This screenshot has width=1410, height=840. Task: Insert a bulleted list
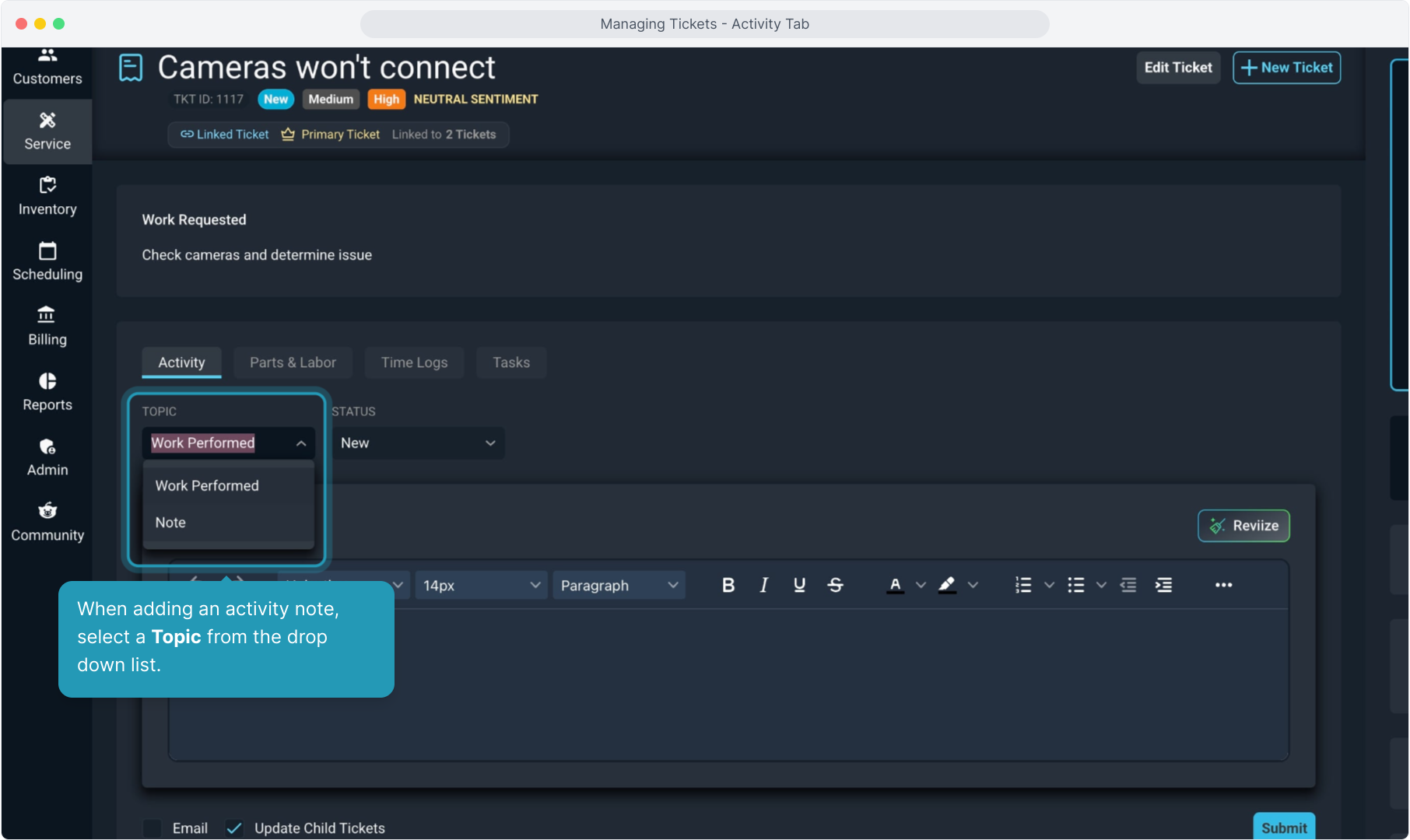(1075, 585)
